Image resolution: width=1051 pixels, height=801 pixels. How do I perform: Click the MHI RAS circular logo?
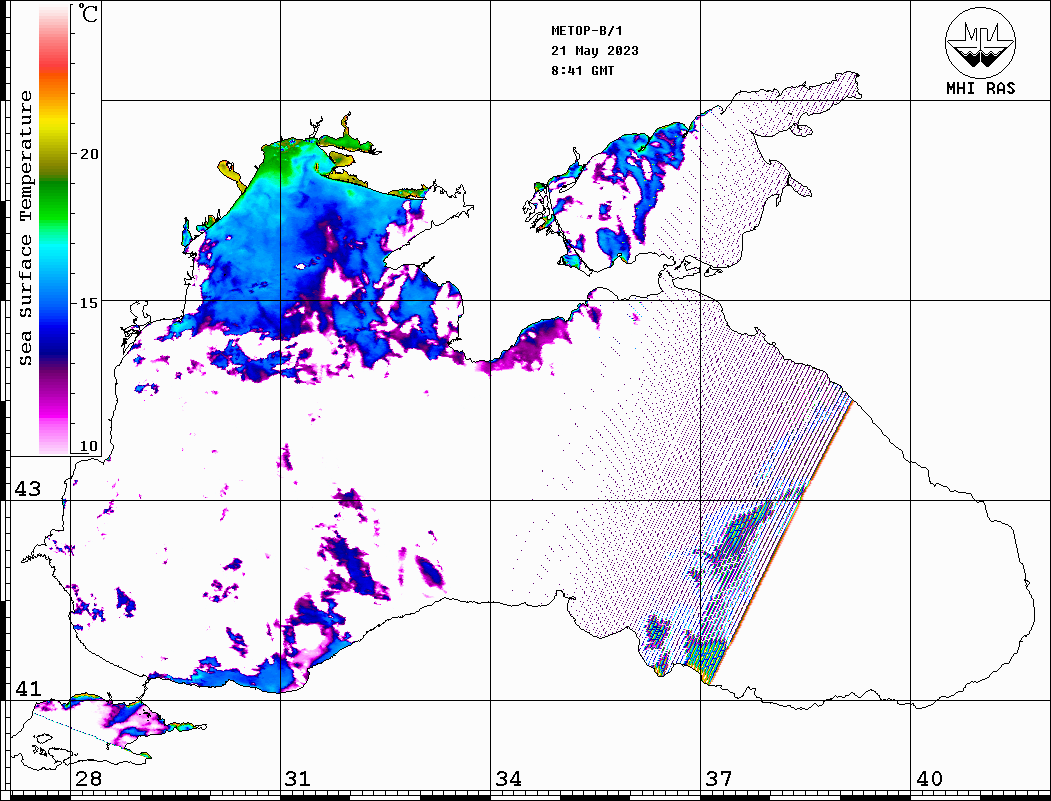point(980,42)
